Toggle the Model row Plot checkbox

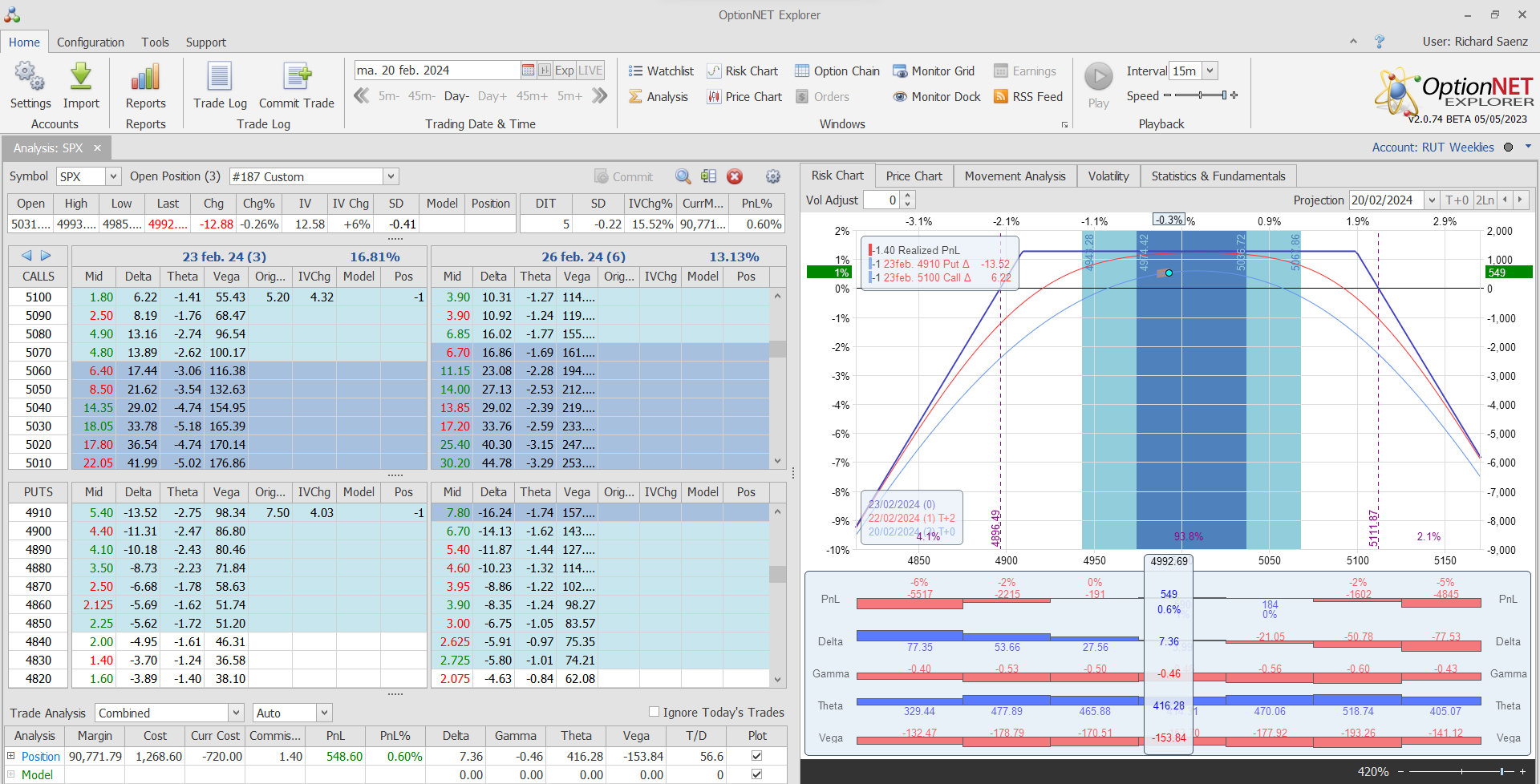(756, 774)
